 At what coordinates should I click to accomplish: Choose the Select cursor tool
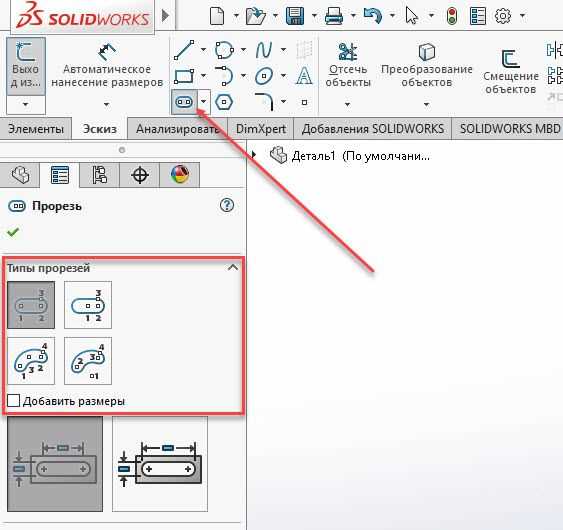[x=411, y=16]
